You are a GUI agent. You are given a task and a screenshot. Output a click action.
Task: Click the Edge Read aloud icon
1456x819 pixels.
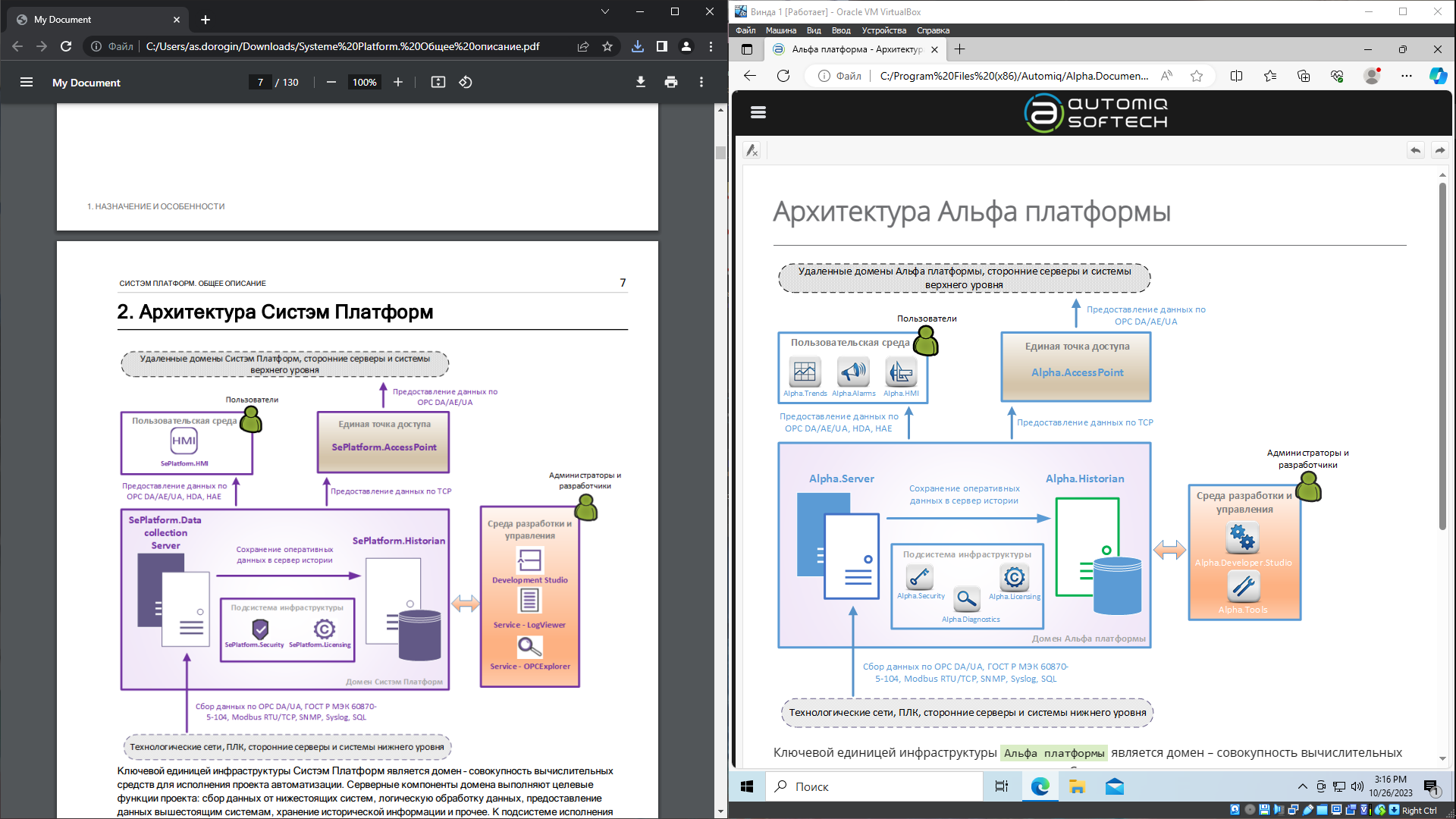point(1167,76)
